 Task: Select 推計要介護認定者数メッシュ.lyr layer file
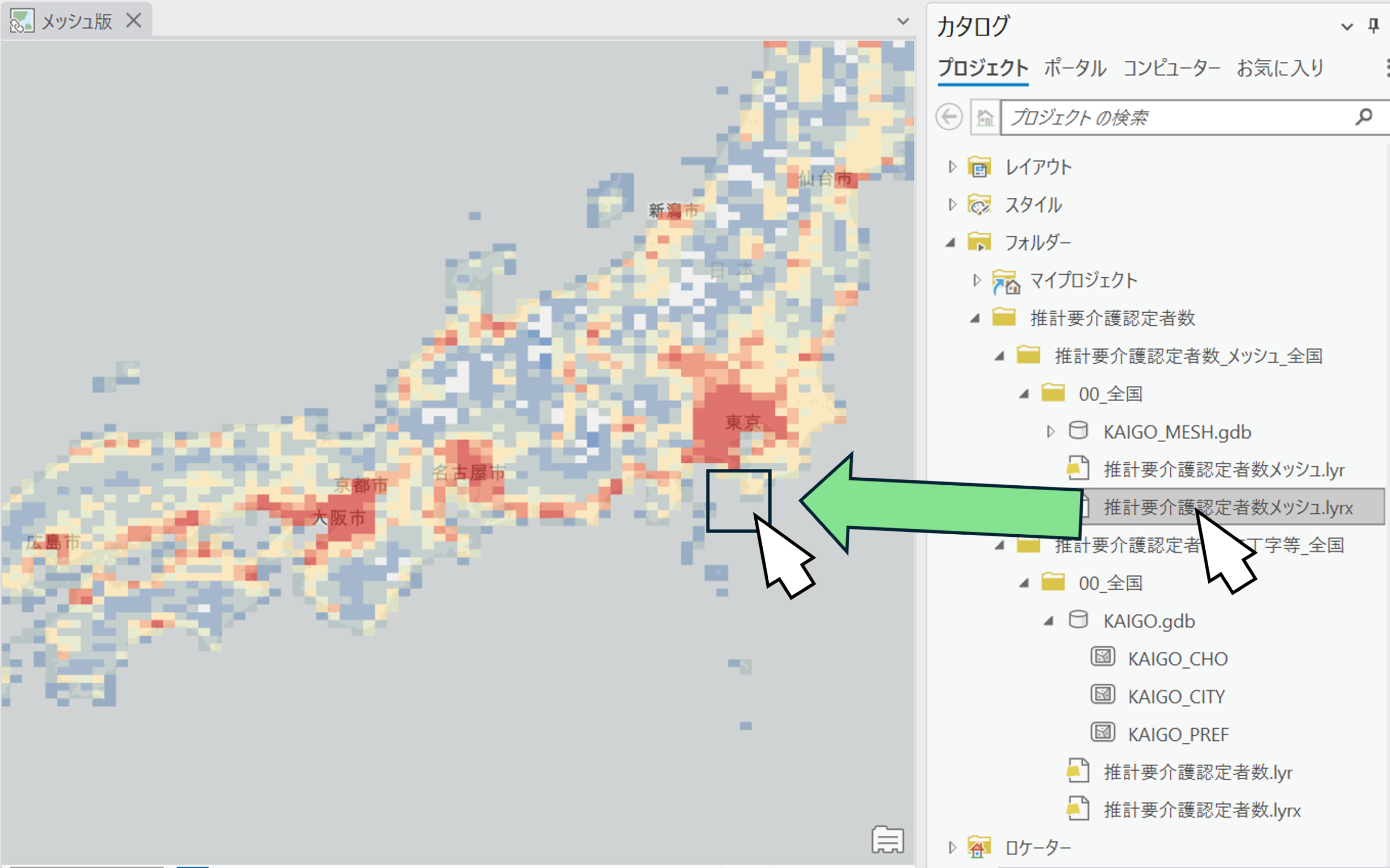[1223, 470]
